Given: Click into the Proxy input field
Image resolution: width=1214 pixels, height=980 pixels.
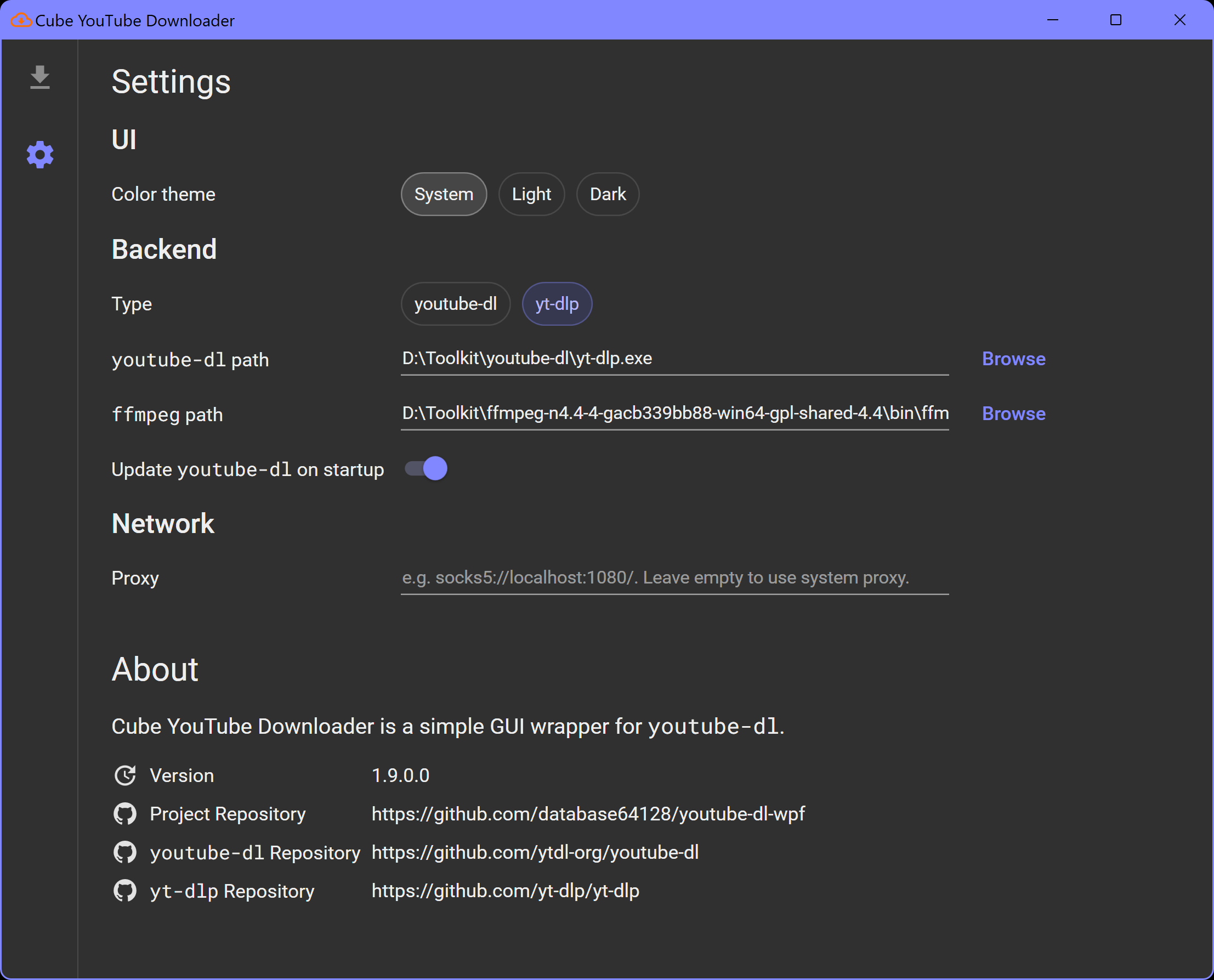Looking at the screenshot, I should pyautogui.click(x=674, y=578).
